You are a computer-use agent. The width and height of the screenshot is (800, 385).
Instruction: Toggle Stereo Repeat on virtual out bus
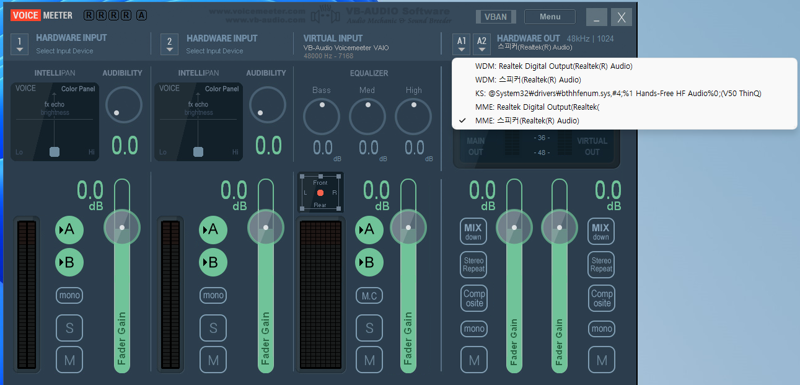pyautogui.click(x=601, y=264)
